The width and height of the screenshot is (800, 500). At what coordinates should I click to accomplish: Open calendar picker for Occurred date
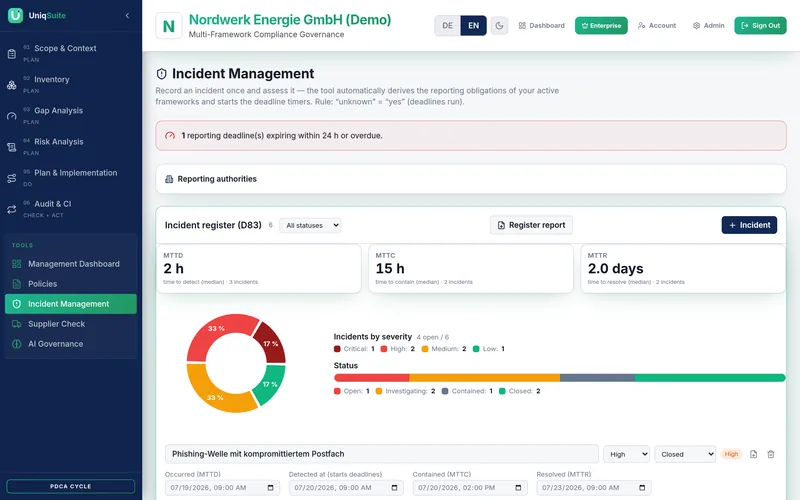click(271, 488)
